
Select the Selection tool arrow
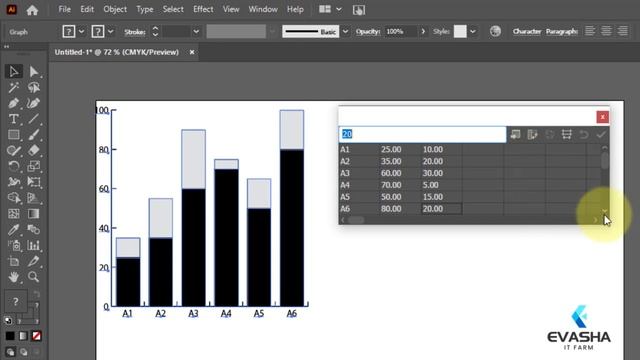(13, 72)
